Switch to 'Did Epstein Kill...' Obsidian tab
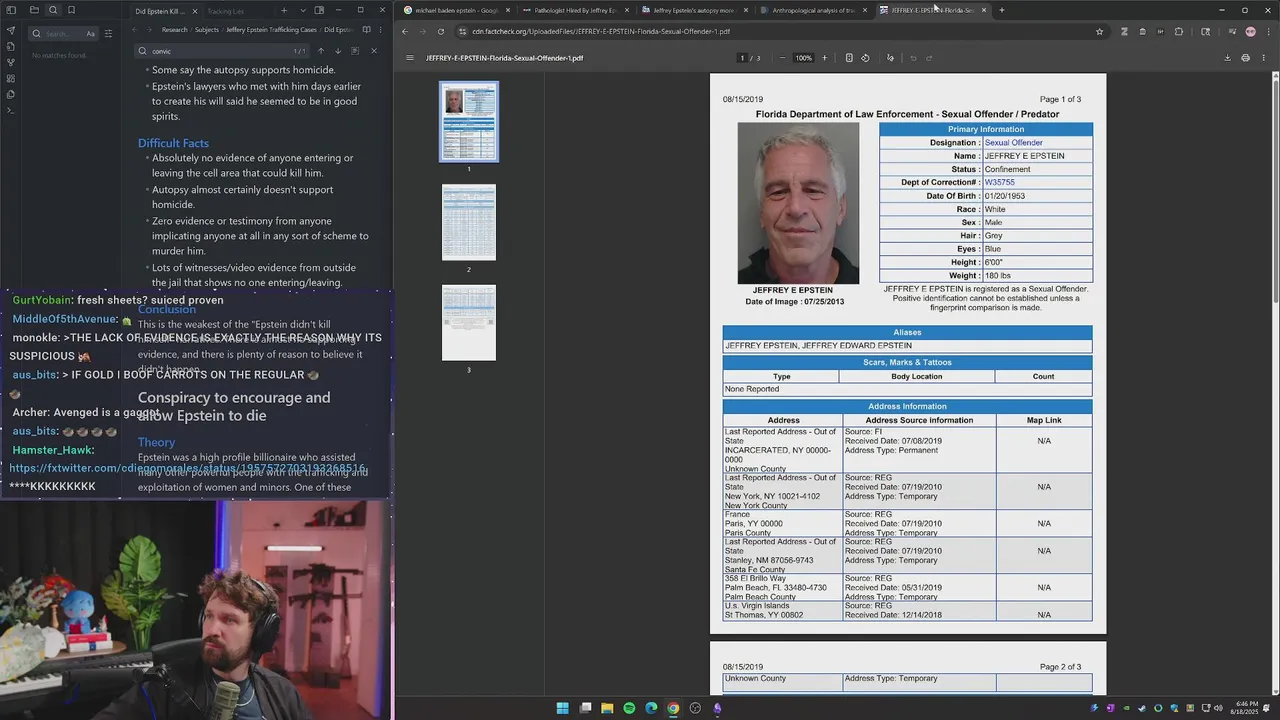The width and height of the screenshot is (1280, 720). point(160,11)
